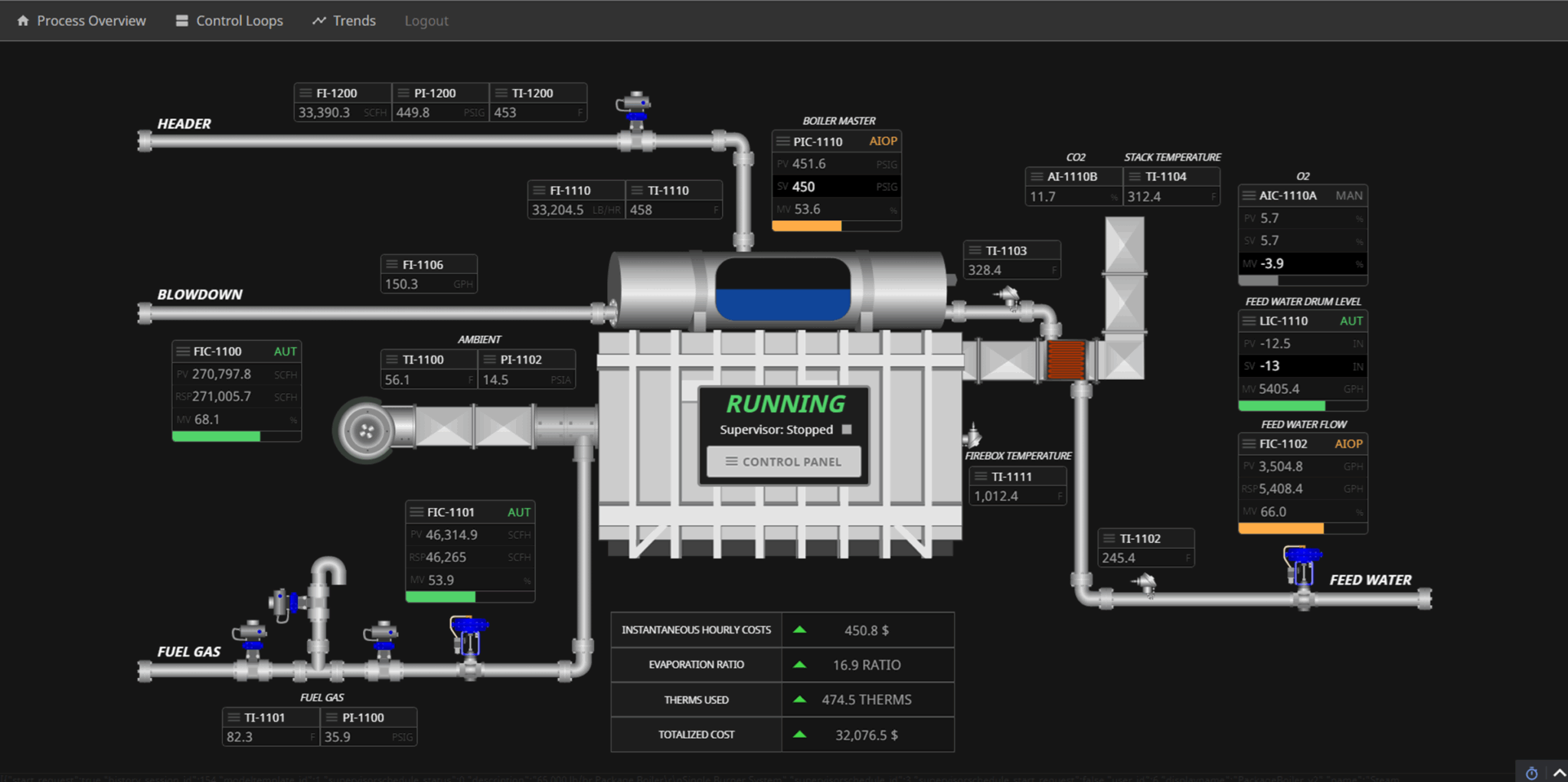Viewport: 1568px width, 782px height.
Task: Open the clock icon in the bottom-right corner
Action: click(x=1531, y=773)
